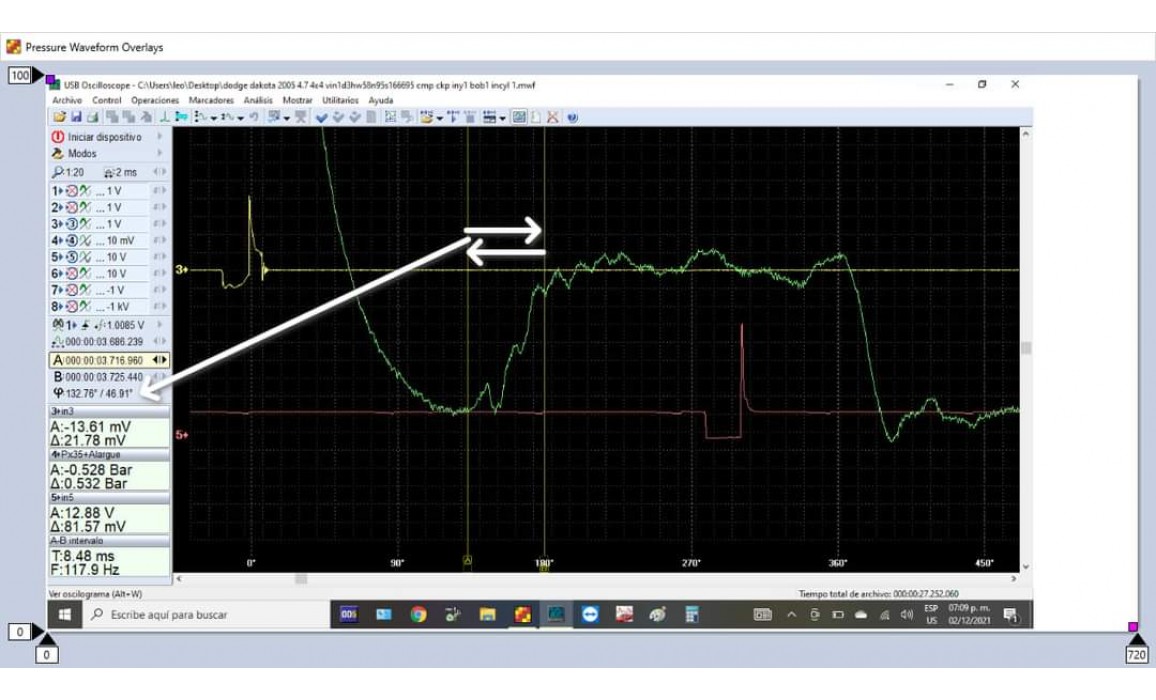Click the undo arrow toolbar icon

pos(254,117)
